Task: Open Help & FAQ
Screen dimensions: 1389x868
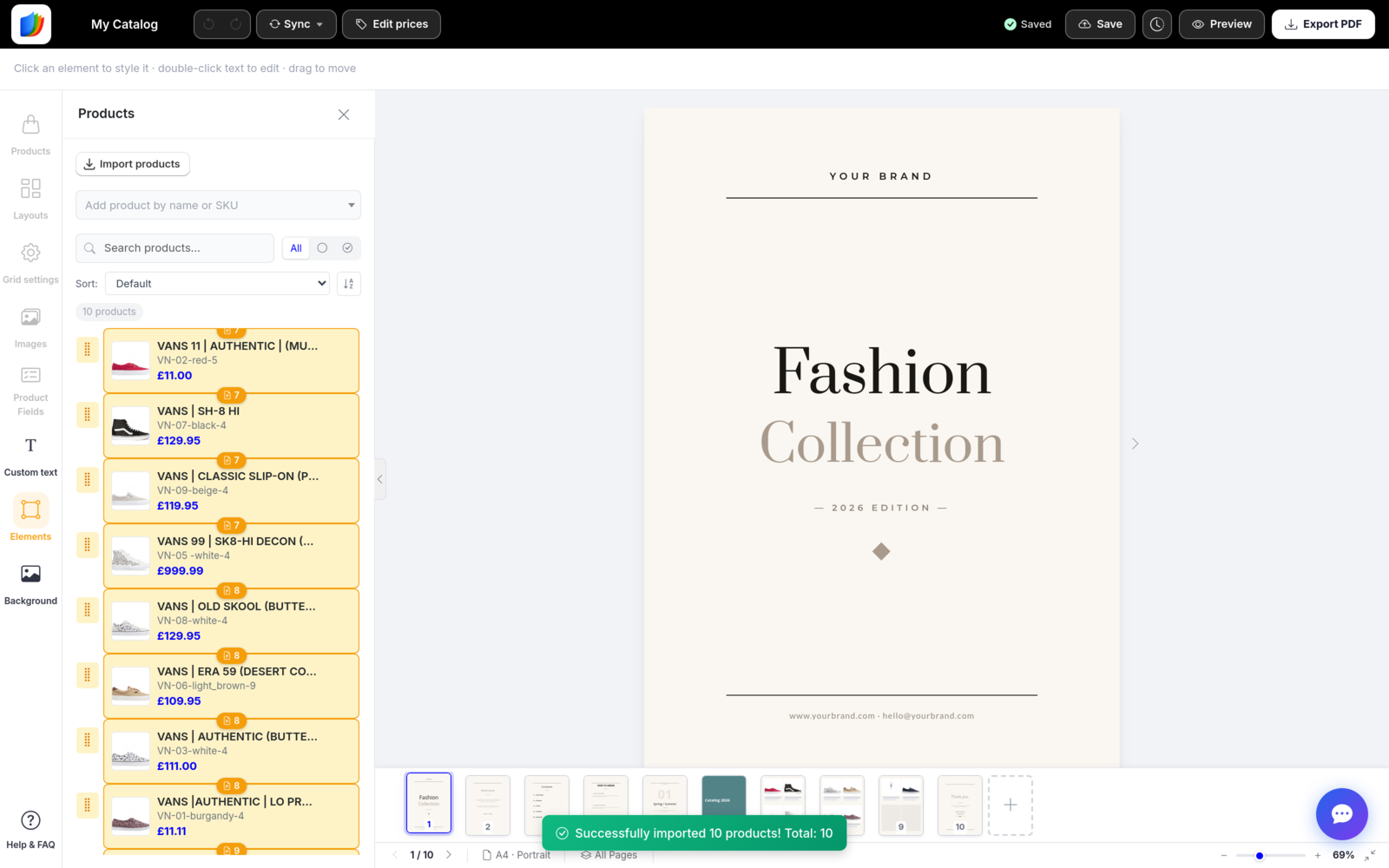Action: pos(30,829)
